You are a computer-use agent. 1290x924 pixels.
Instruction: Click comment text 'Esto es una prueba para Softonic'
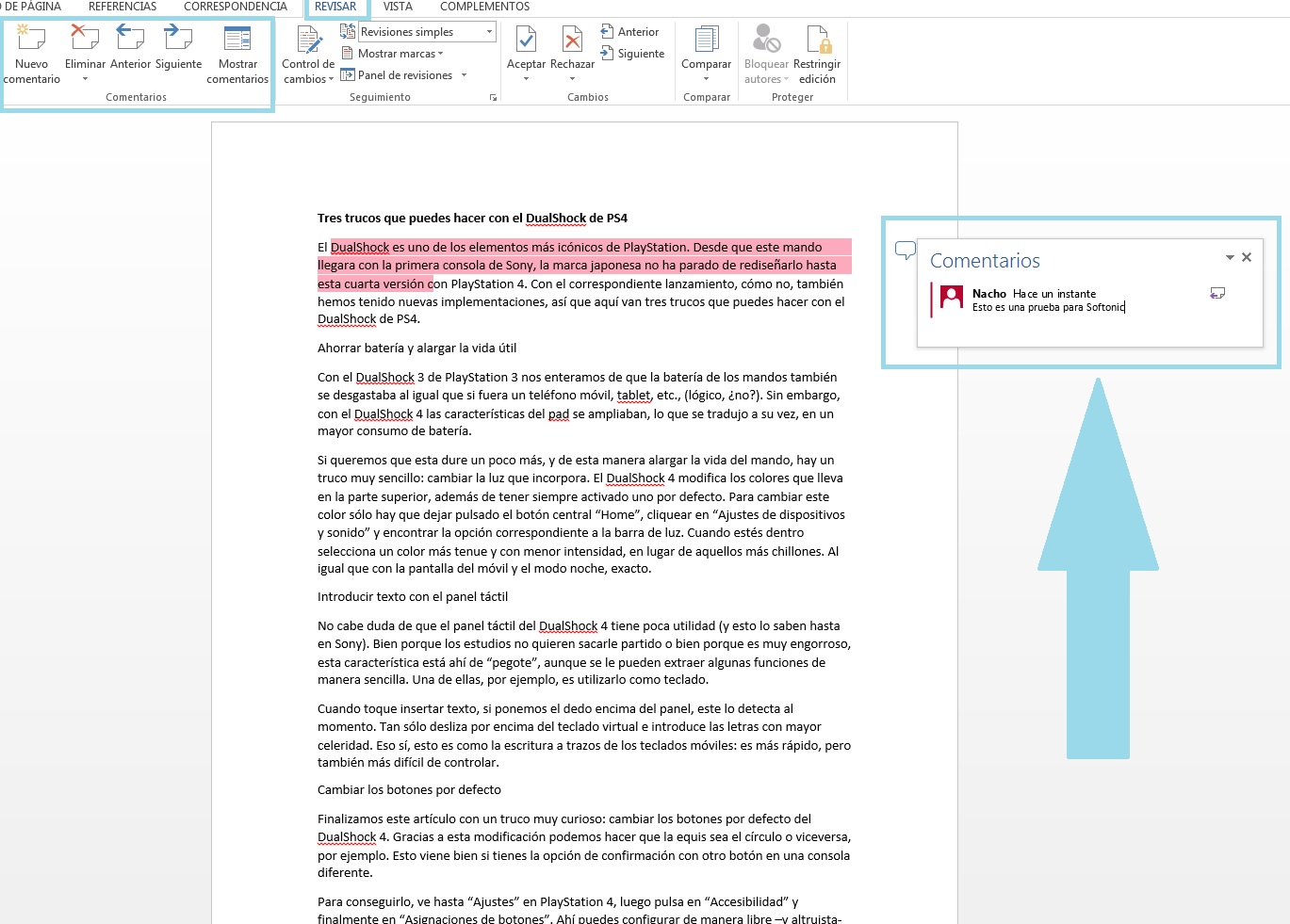[x=1049, y=307]
